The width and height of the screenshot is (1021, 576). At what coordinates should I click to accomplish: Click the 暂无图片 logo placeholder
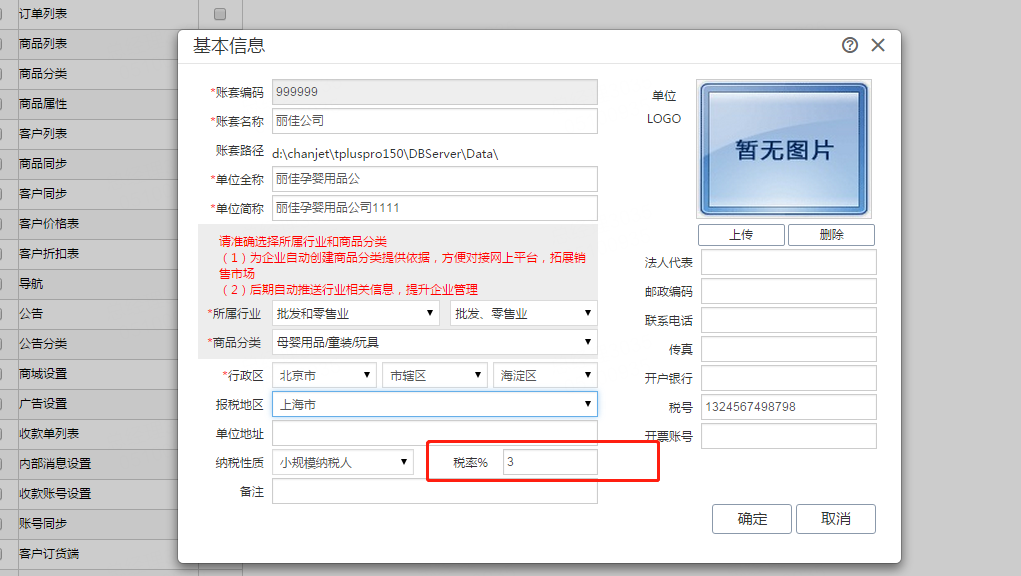[x=784, y=149]
